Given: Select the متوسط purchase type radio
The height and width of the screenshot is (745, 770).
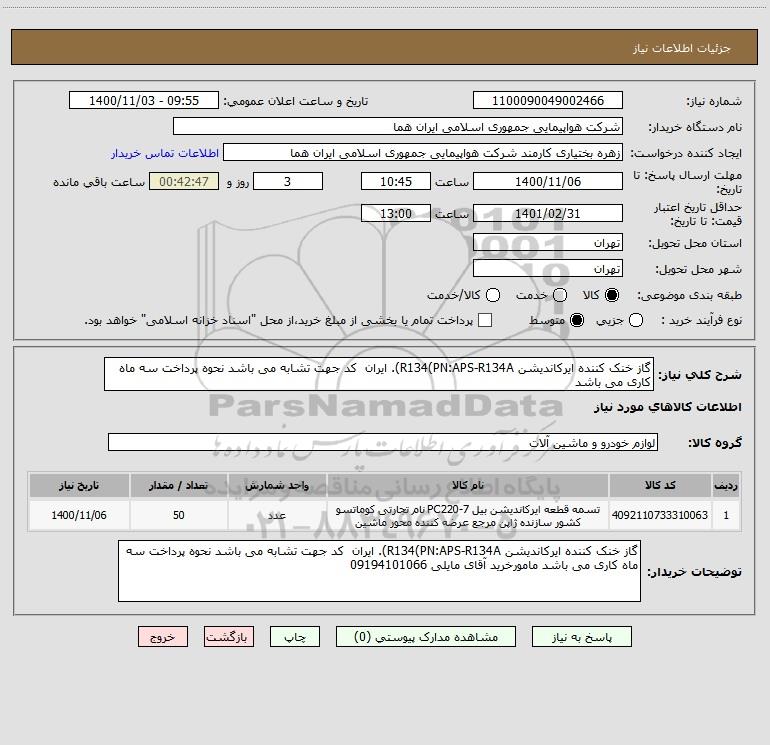Looking at the screenshot, I should click(577, 320).
